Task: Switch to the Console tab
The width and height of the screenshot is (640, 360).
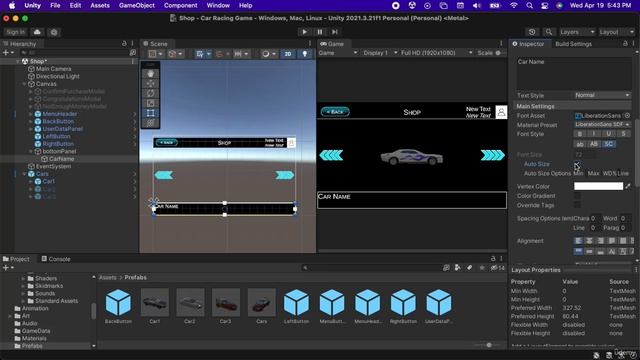Action: (56, 259)
